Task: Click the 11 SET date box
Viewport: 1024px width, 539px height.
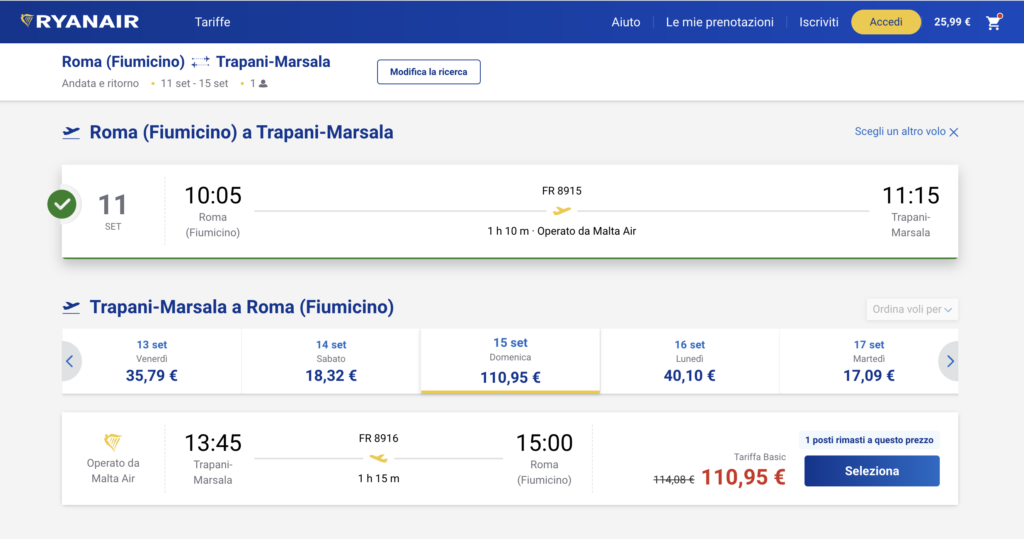Action: pyautogui.click(x=112, y=211)
